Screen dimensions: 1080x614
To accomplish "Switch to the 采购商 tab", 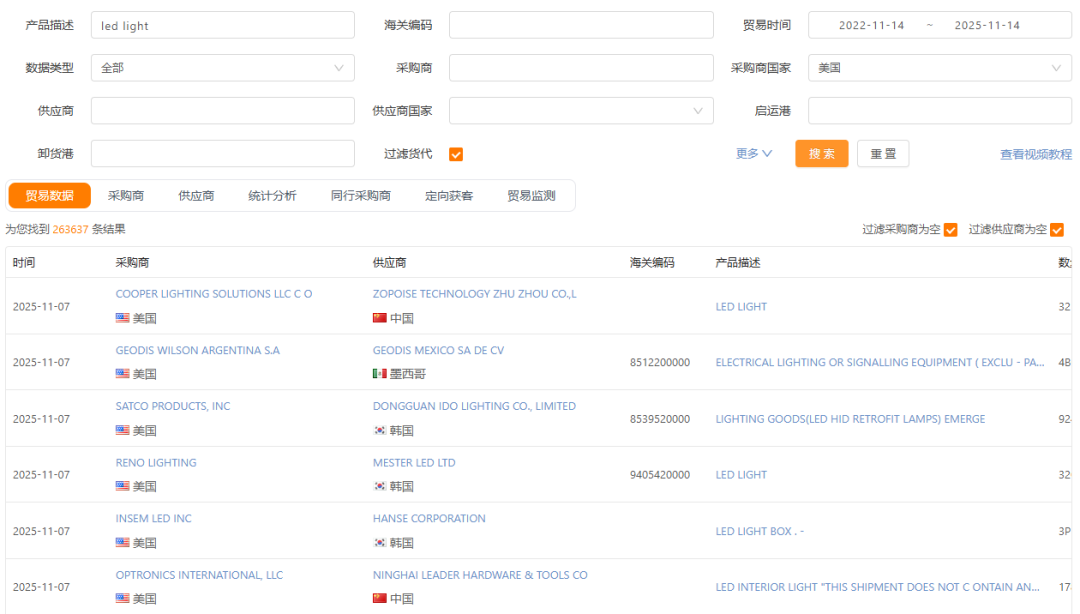I will coord(126,196).
